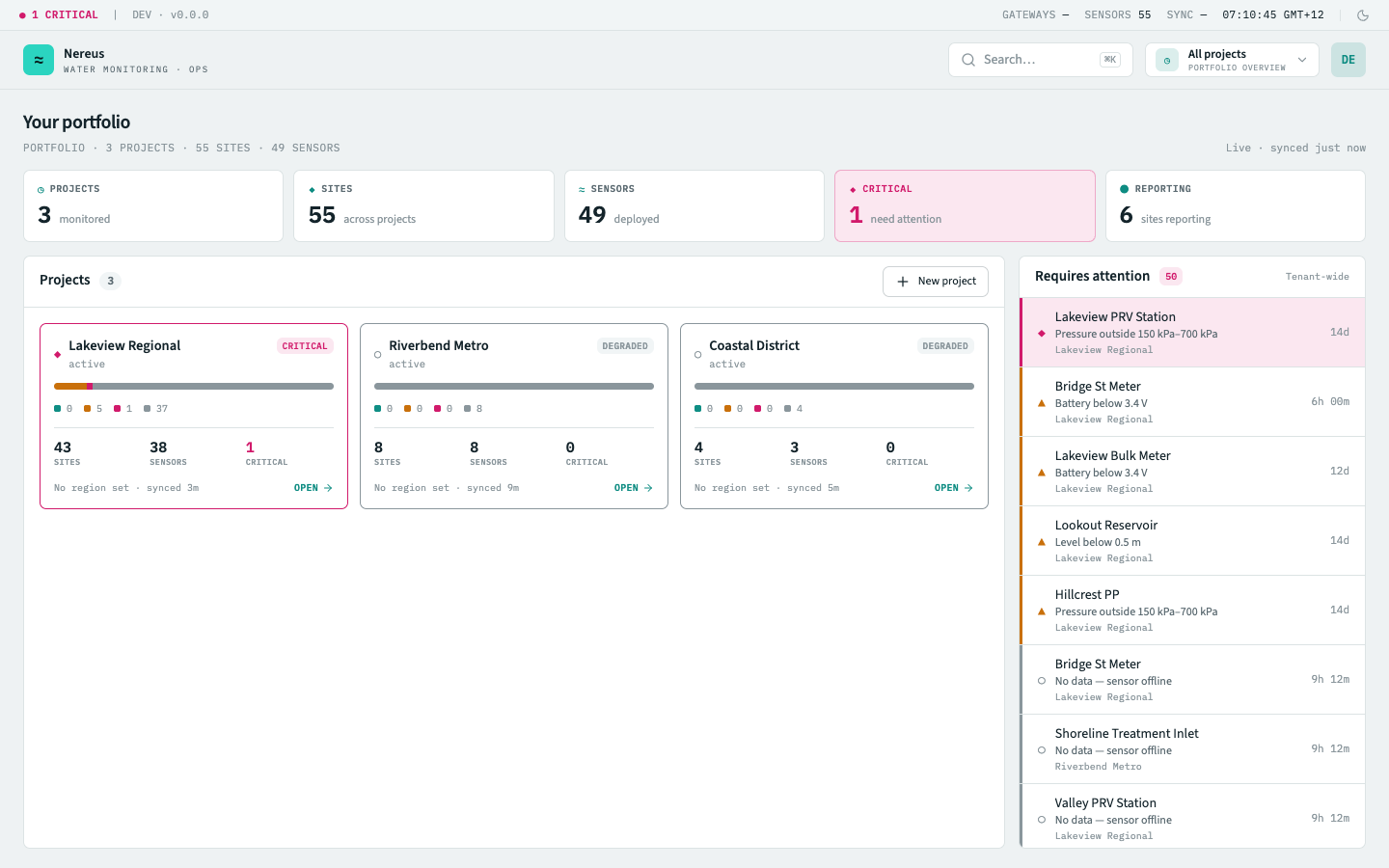Image resolution: width=1389 pixels, height=868 pixels.
Task: Click the Lakeview Regional critical diamond icon
Action: point(57,355)
